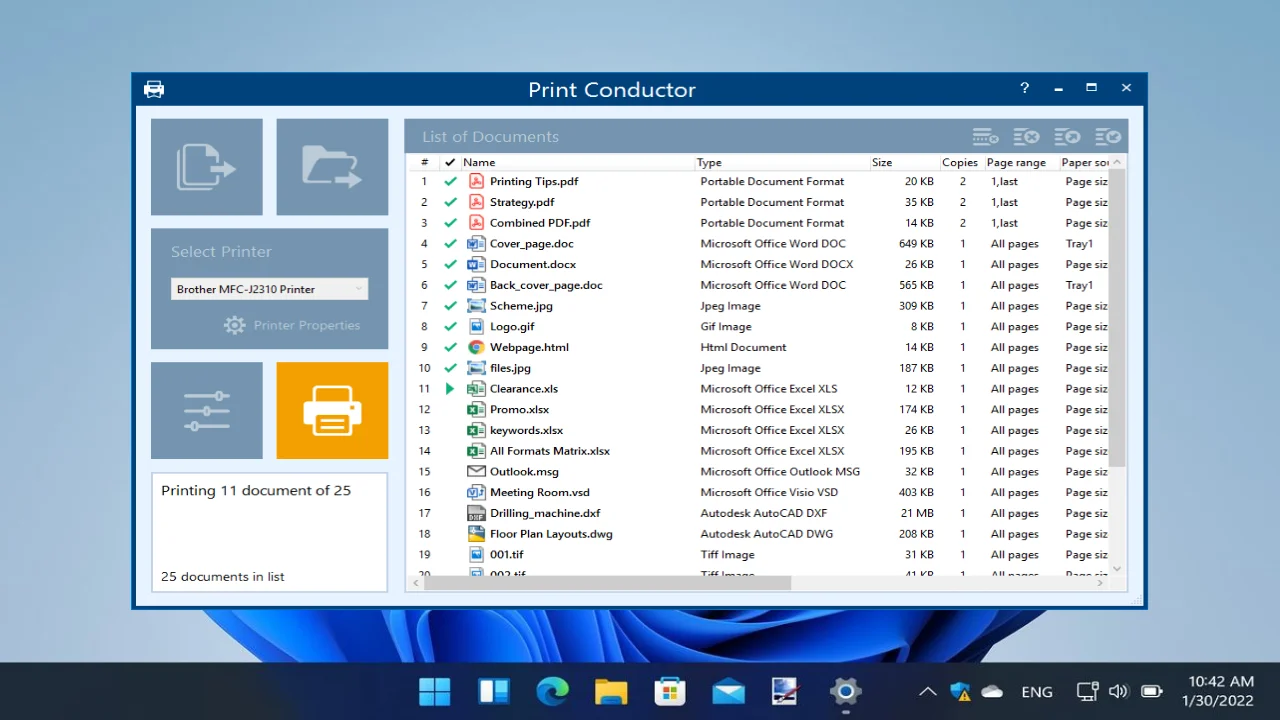Select the All Formats Matrix.xlsx row
This screenshot has height=720, width=1280.
point(760,451)
